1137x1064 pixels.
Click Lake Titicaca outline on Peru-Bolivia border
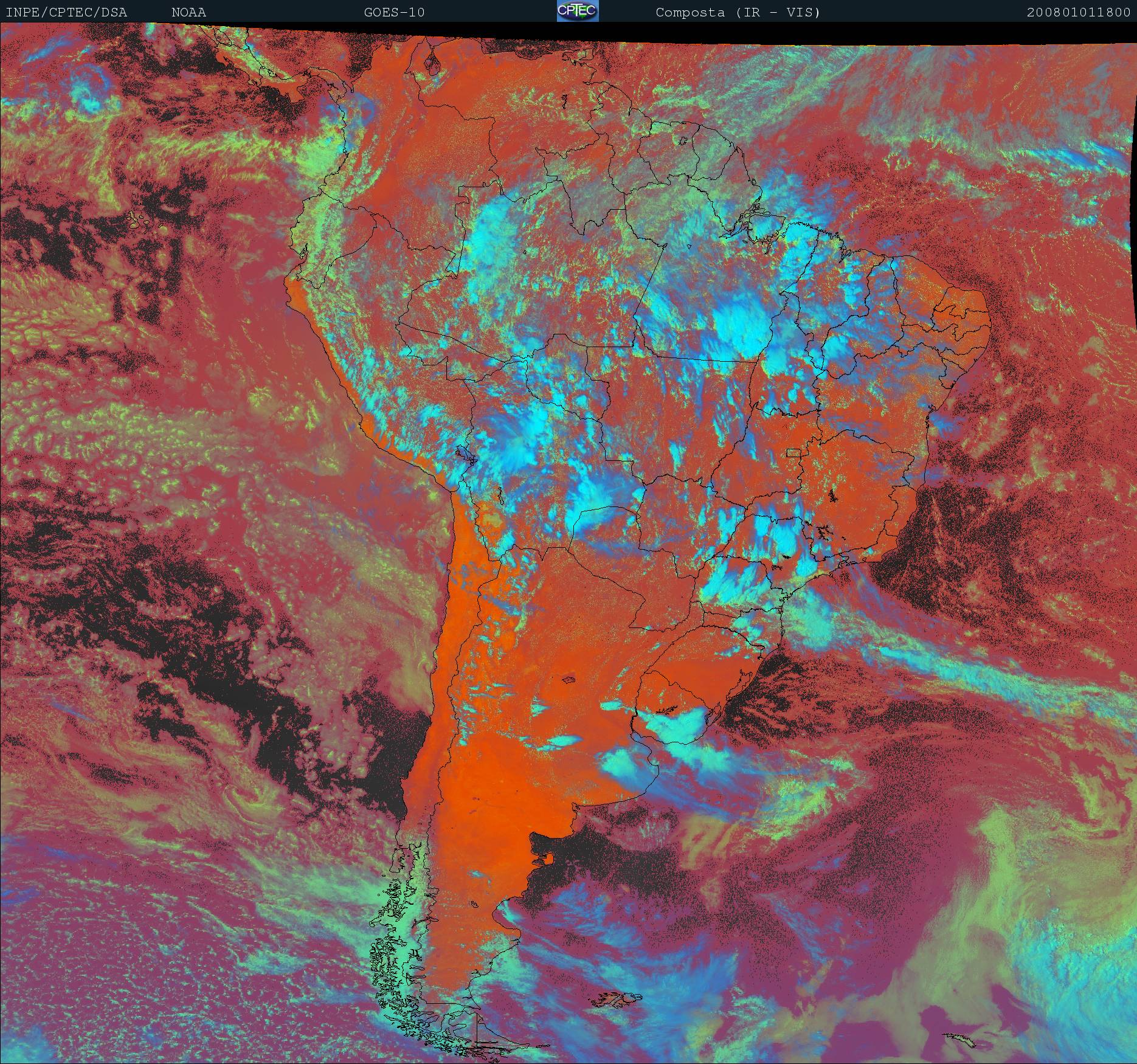465,454
